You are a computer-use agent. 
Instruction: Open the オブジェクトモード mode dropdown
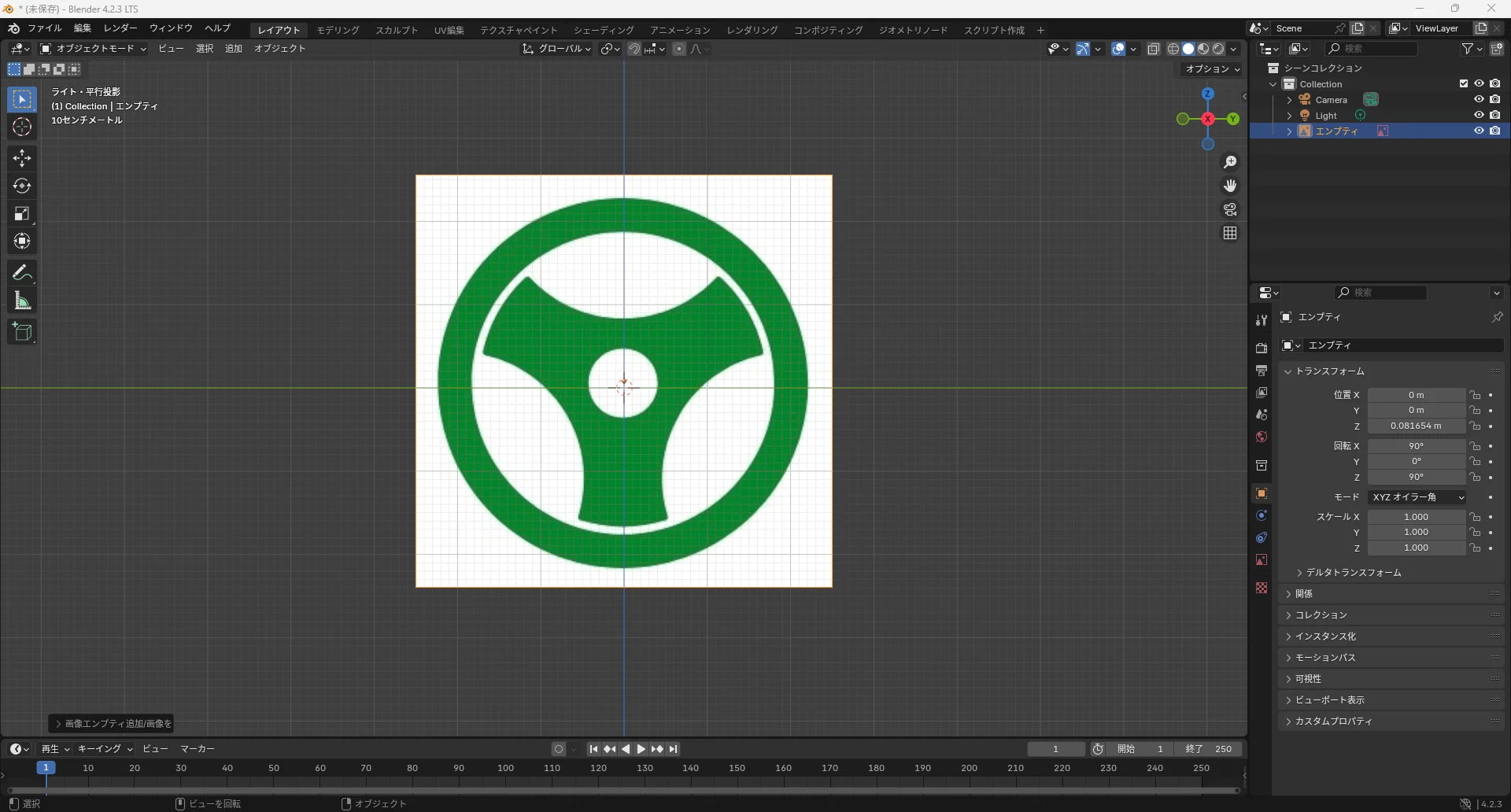(94, 49)
